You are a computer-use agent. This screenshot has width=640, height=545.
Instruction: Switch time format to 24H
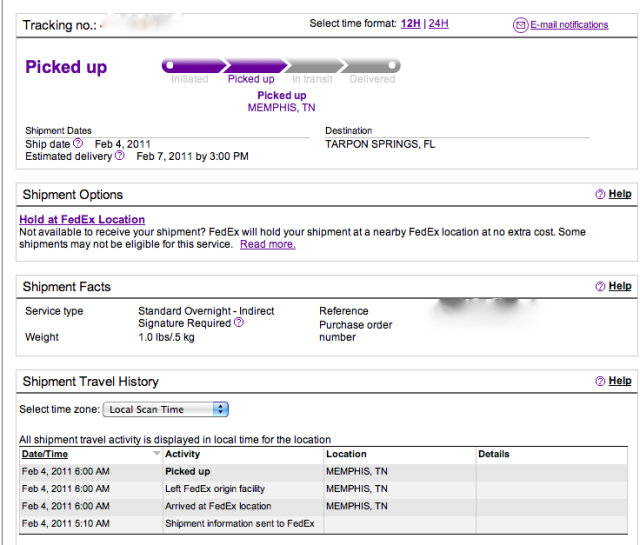[x=438, y=24]
